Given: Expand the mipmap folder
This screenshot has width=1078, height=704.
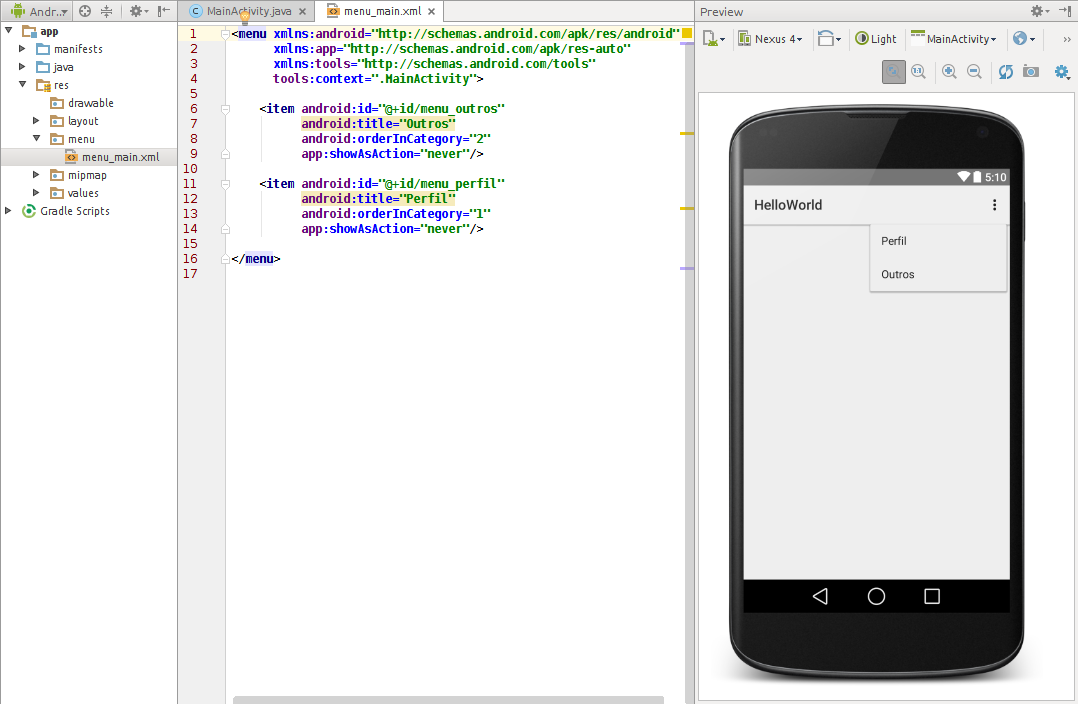Looking at the screenshot, I should tap(36, 175).
